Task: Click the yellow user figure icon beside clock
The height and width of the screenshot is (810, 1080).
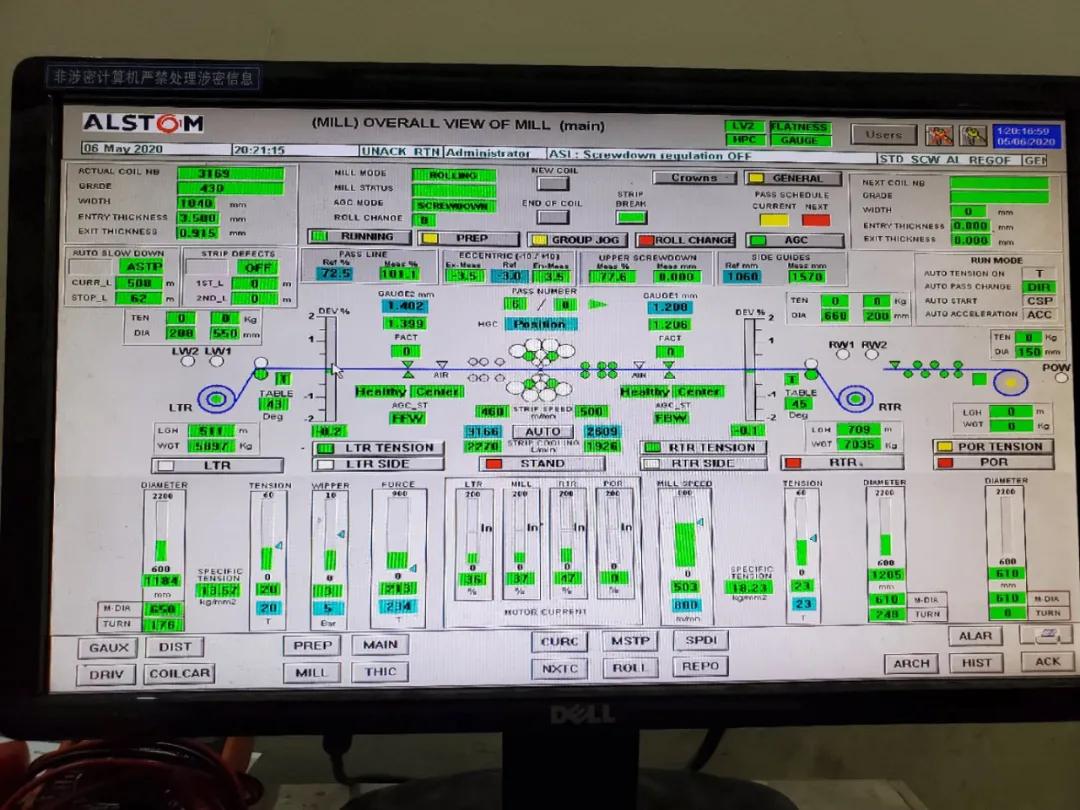Action: [973, 135]
